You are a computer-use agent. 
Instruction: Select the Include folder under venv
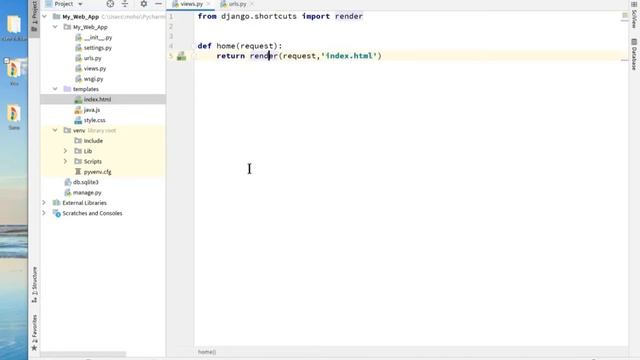89,141
